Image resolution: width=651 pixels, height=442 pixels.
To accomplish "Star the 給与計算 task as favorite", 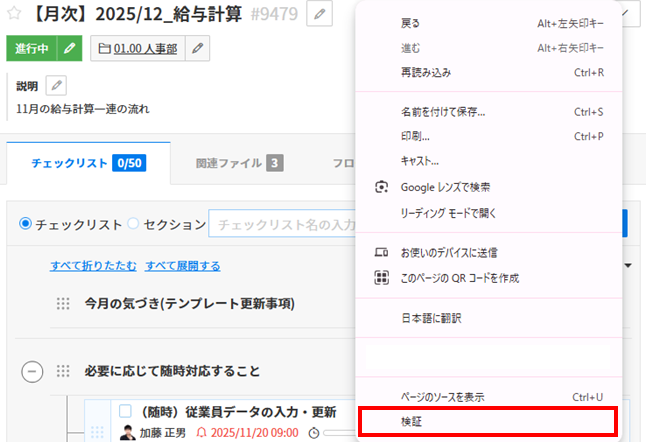I will pos(15,15).
